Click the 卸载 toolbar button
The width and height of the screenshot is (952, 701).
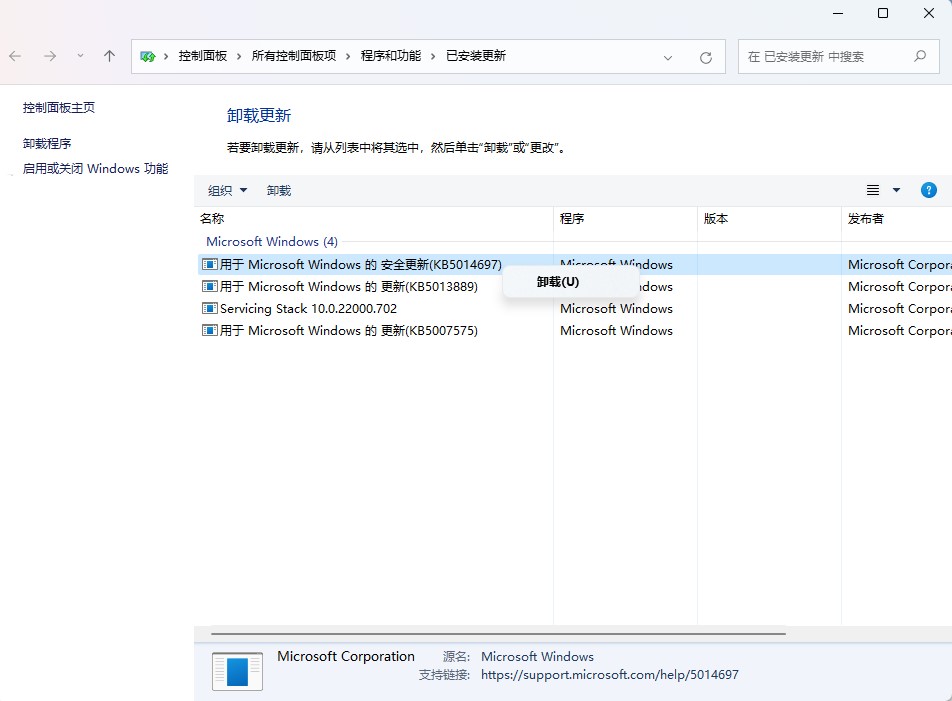point(279,191)
